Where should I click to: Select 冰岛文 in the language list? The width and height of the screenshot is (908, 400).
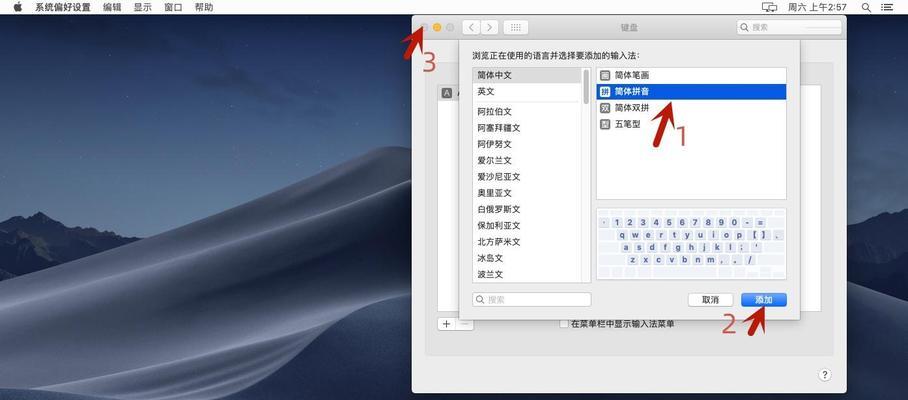point(526,258)
